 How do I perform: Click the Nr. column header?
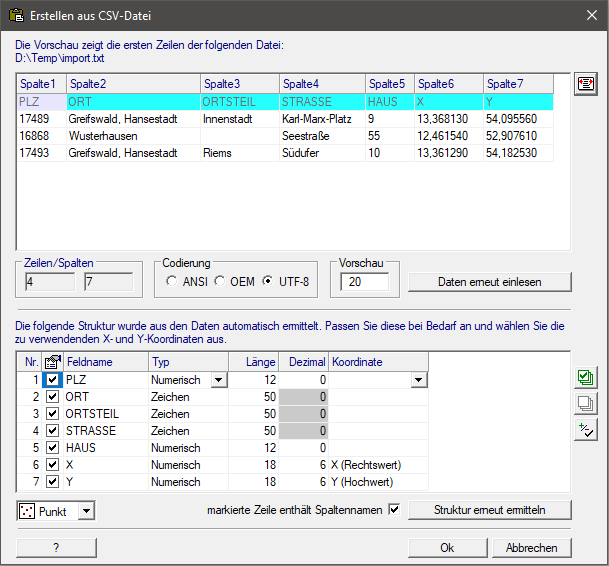(30, 362)
